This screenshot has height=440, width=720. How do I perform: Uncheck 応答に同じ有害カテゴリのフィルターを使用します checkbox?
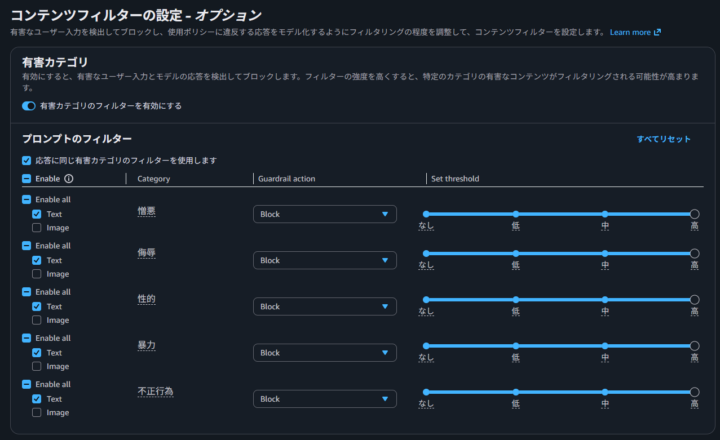pyautogui.click(x=26, y=160)
